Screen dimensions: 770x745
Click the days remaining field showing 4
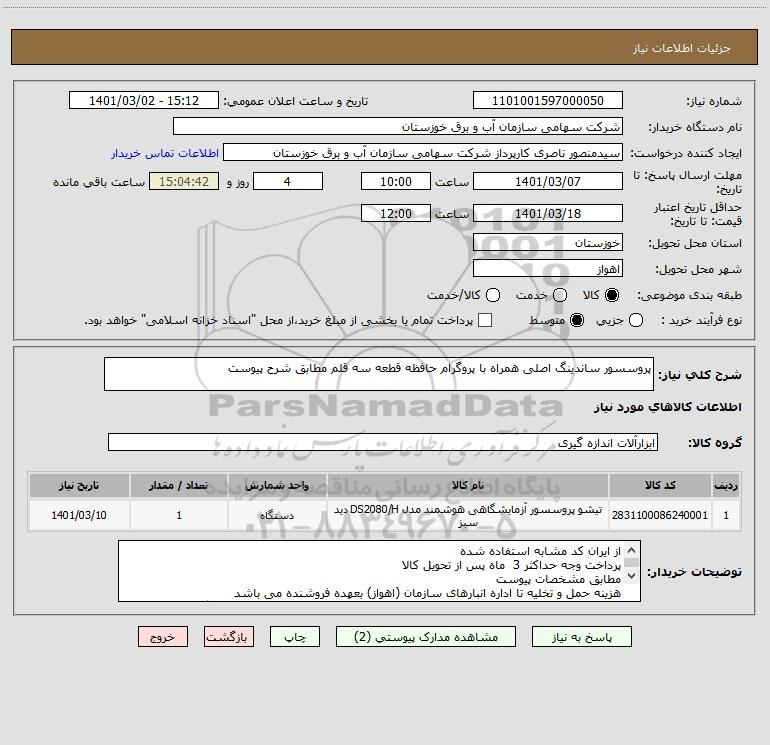point(288,181)
